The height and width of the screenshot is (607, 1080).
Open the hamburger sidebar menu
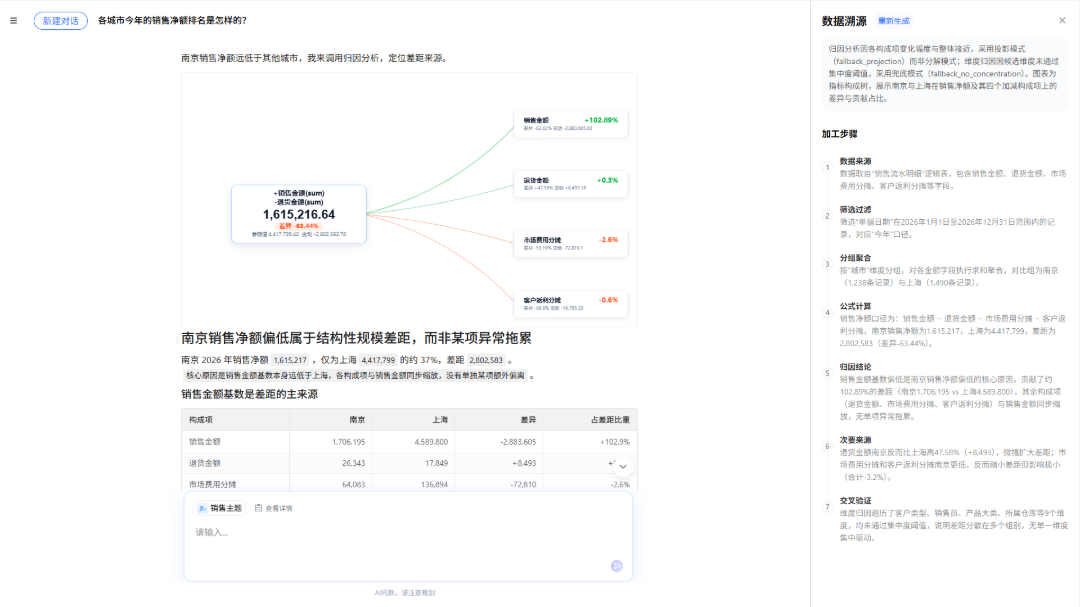click(13, 21)
